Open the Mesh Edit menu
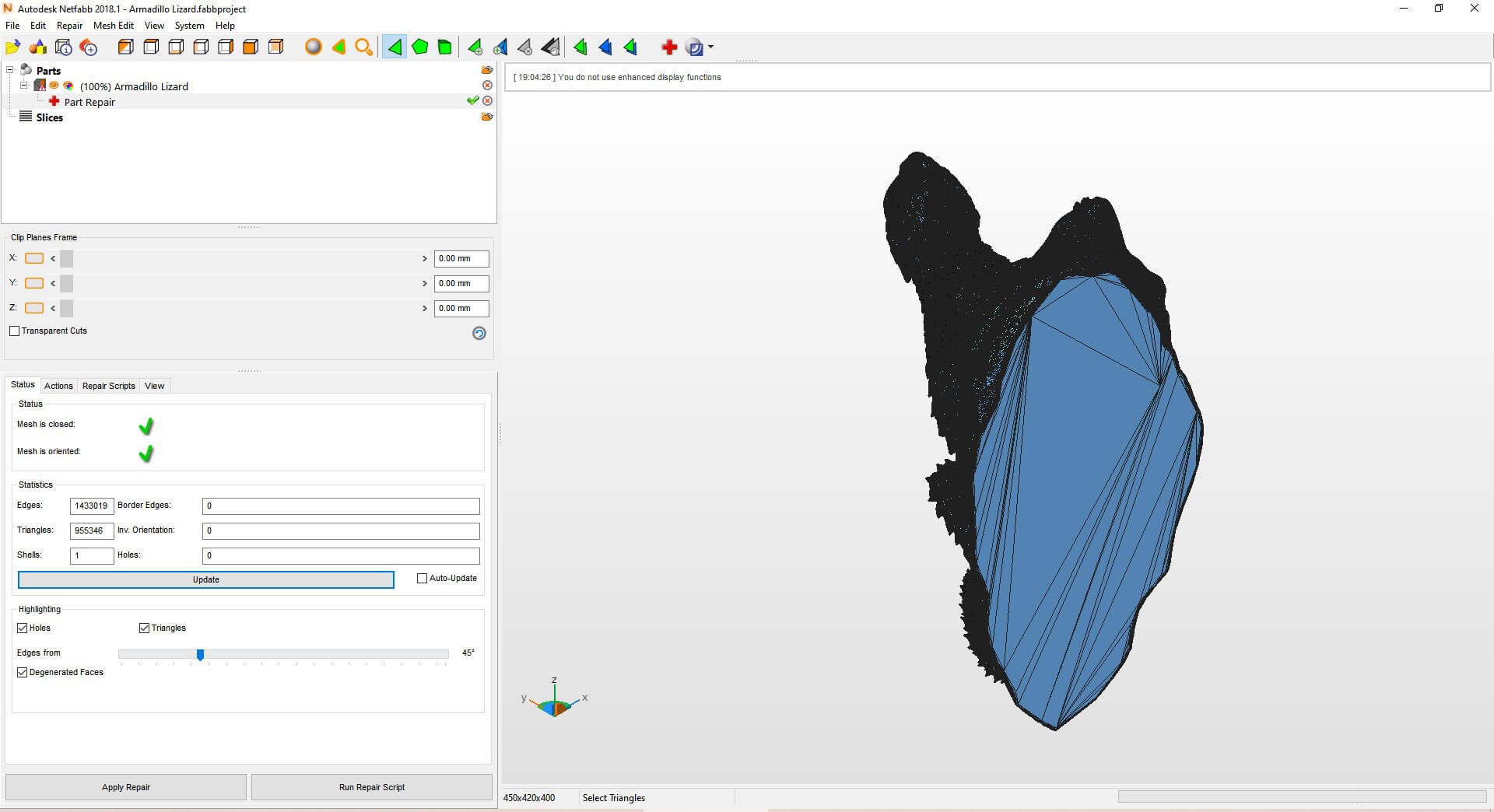Screen dimensions: 1494x812 point(113,26)
